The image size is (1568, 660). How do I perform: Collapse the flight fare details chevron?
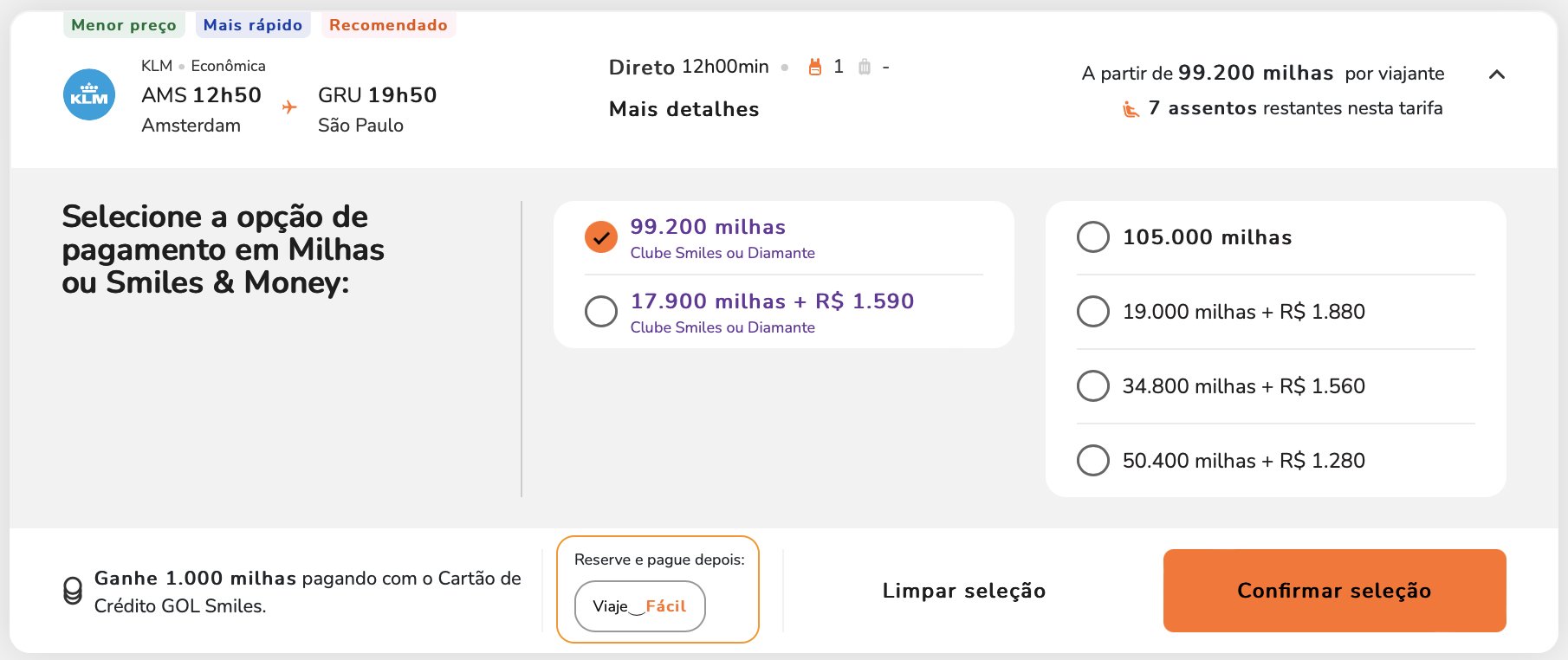point(1496,74)
